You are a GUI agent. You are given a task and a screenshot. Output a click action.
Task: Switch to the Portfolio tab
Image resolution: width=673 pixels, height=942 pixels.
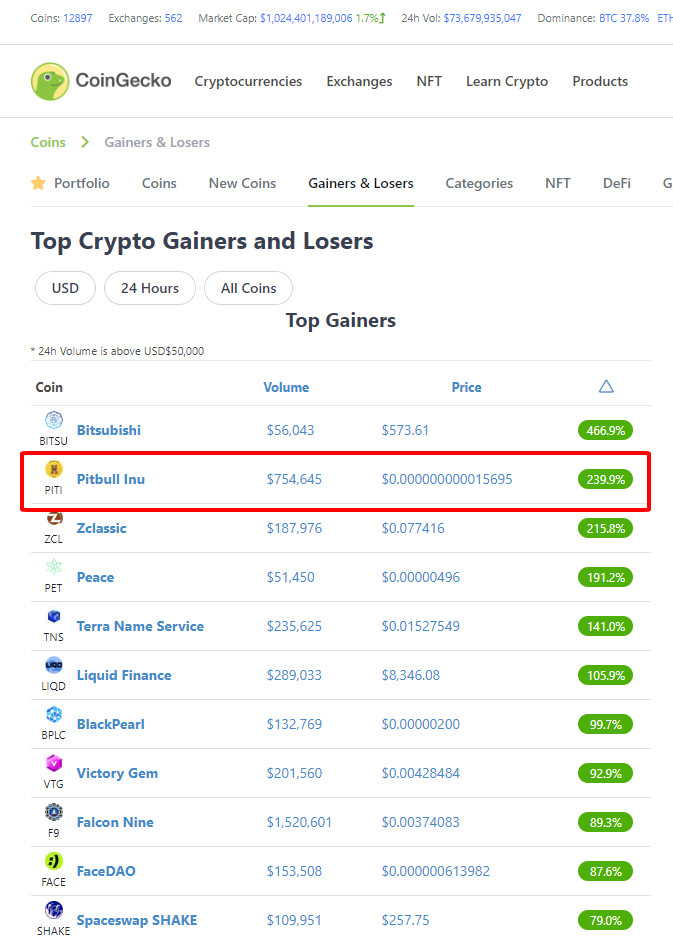pos(82,183)
